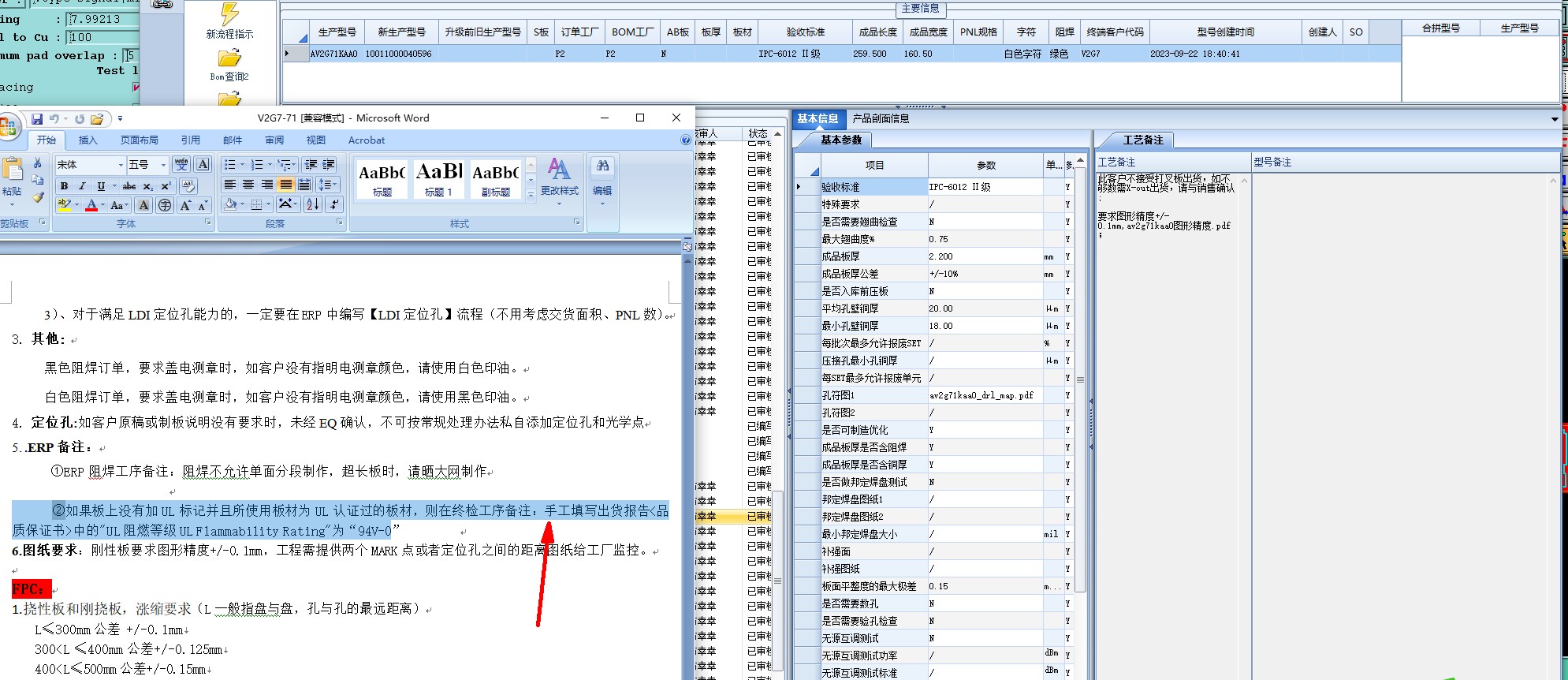Toggle Bold formatting
The width and height of the screenshot is (1568, 680).
pyautogui.click(x=64, y=186)
